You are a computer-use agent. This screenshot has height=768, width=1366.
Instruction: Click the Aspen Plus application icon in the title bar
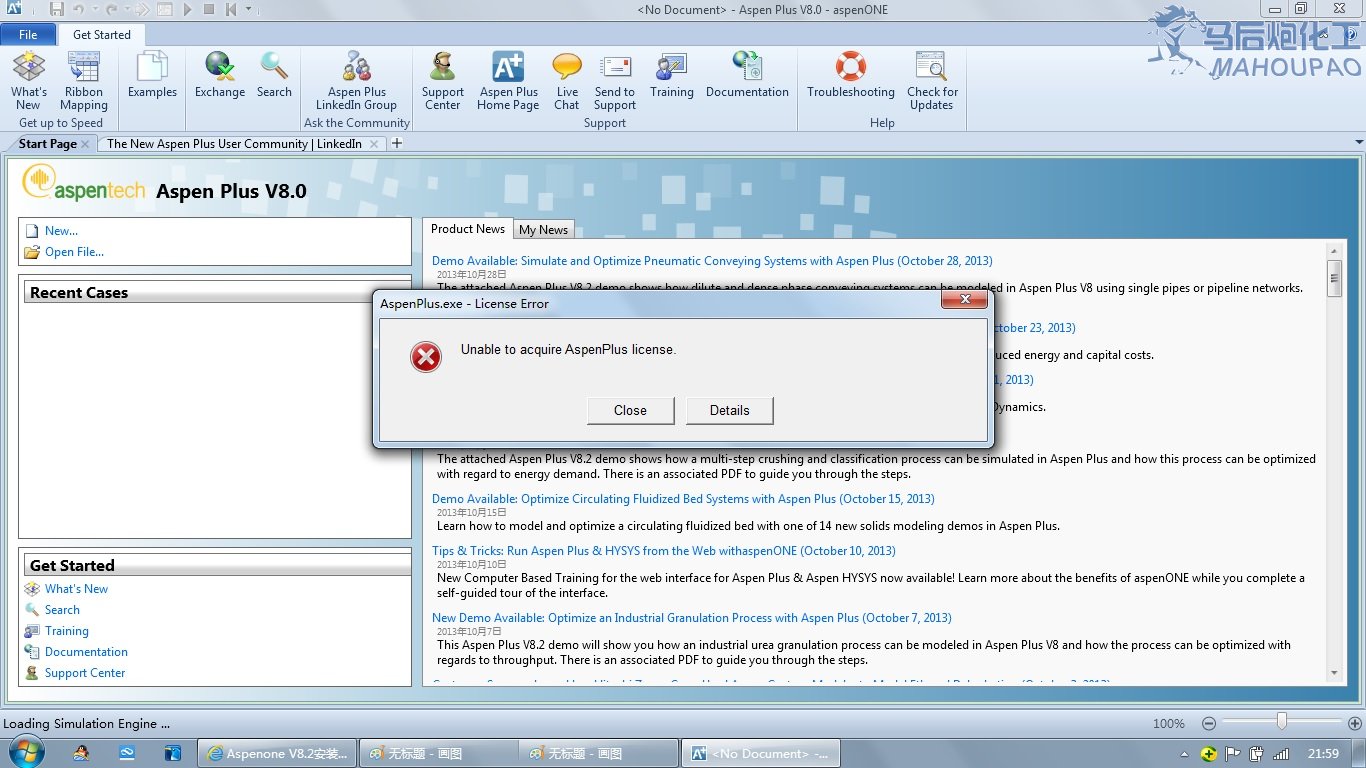click(14, 9)
